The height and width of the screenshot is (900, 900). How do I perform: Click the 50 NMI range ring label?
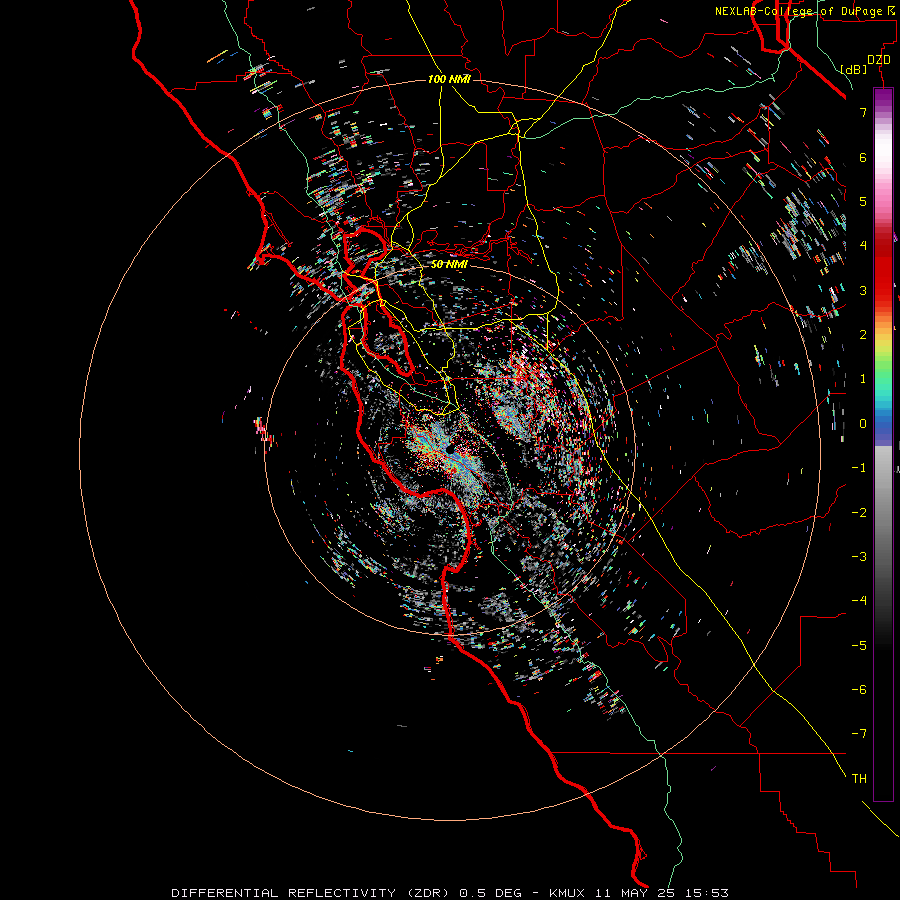coord(449,264)
